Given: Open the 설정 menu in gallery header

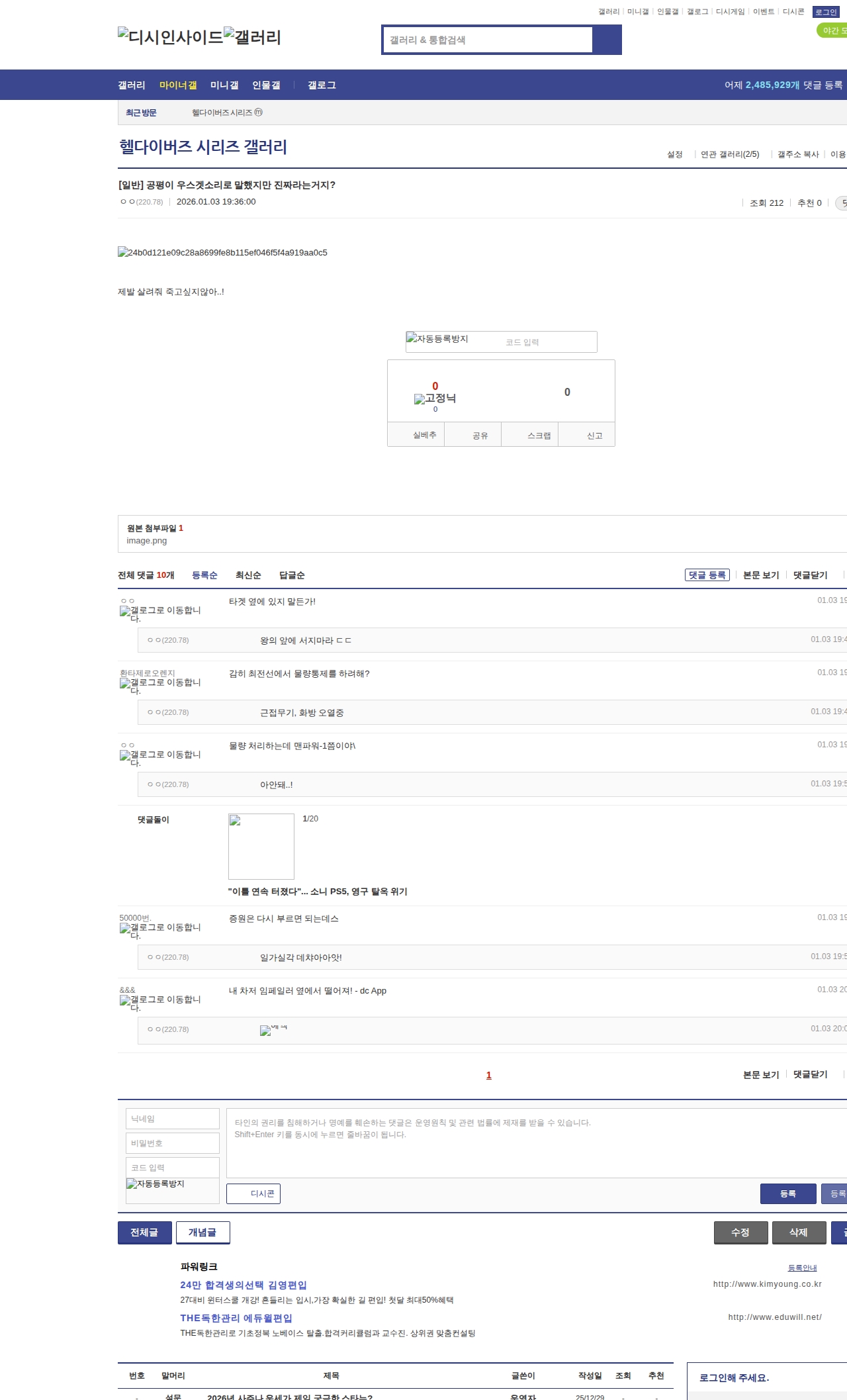Looking at the screenshot, I should point(674,154).
